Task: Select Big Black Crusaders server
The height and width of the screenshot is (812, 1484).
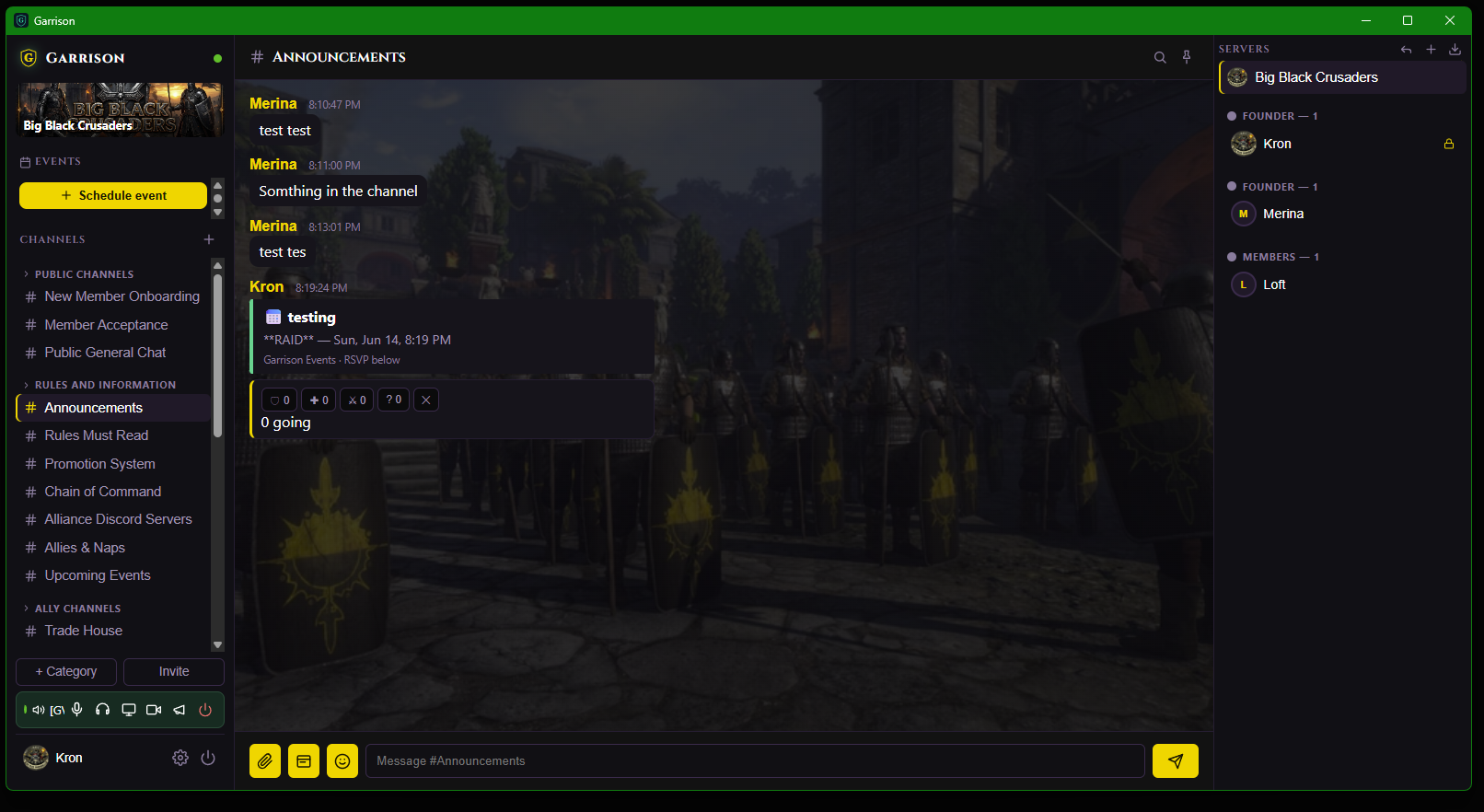Action: [x=1342, y=77]
